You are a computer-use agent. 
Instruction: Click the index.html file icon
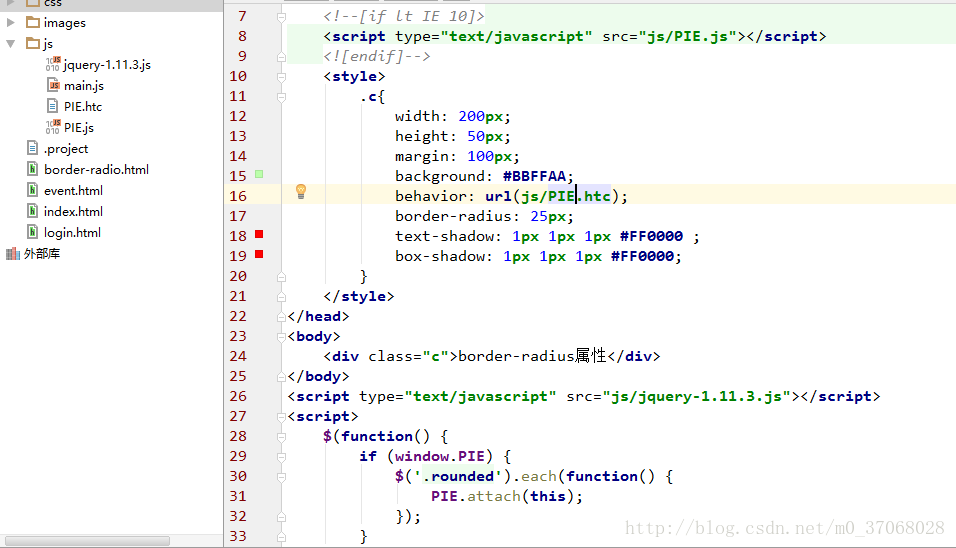33,211
